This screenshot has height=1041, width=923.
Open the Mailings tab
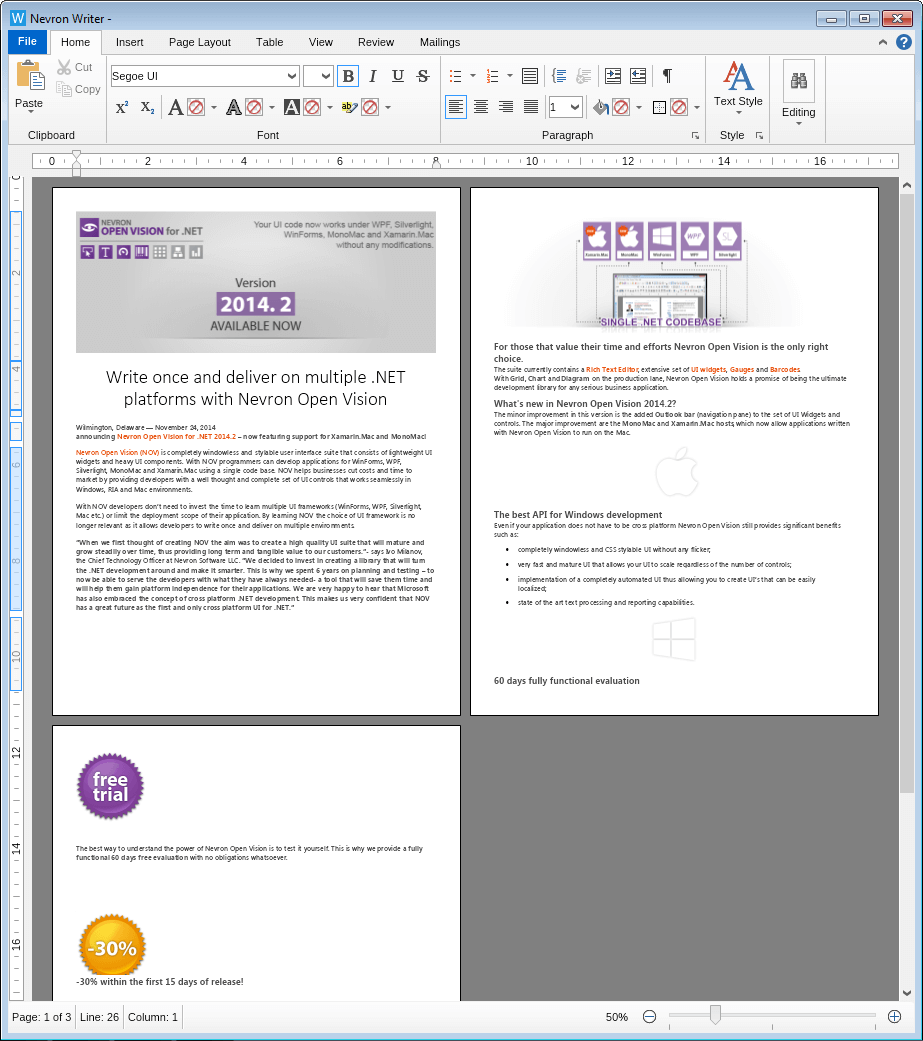point(439,42)
